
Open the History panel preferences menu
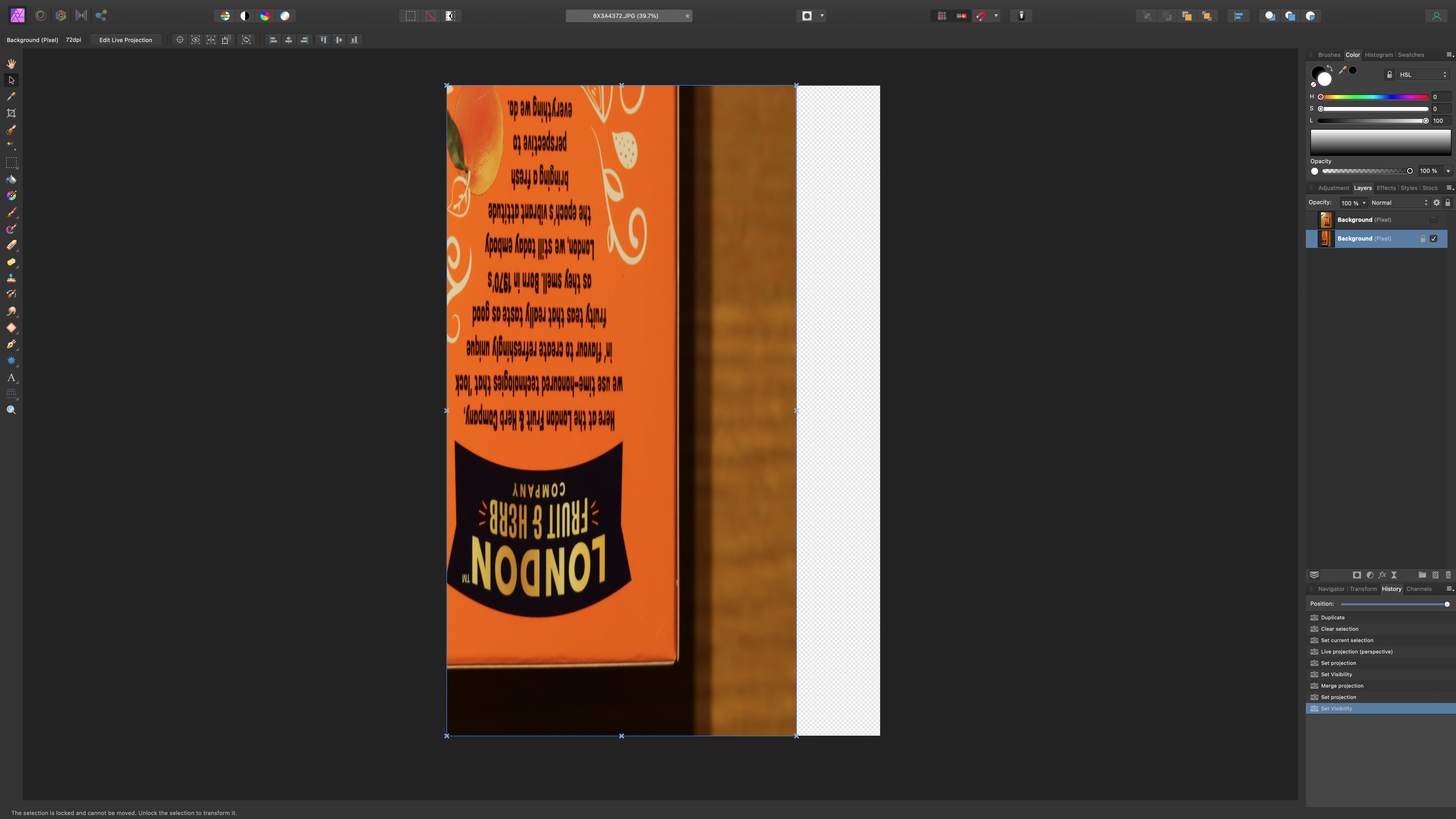1450,589
